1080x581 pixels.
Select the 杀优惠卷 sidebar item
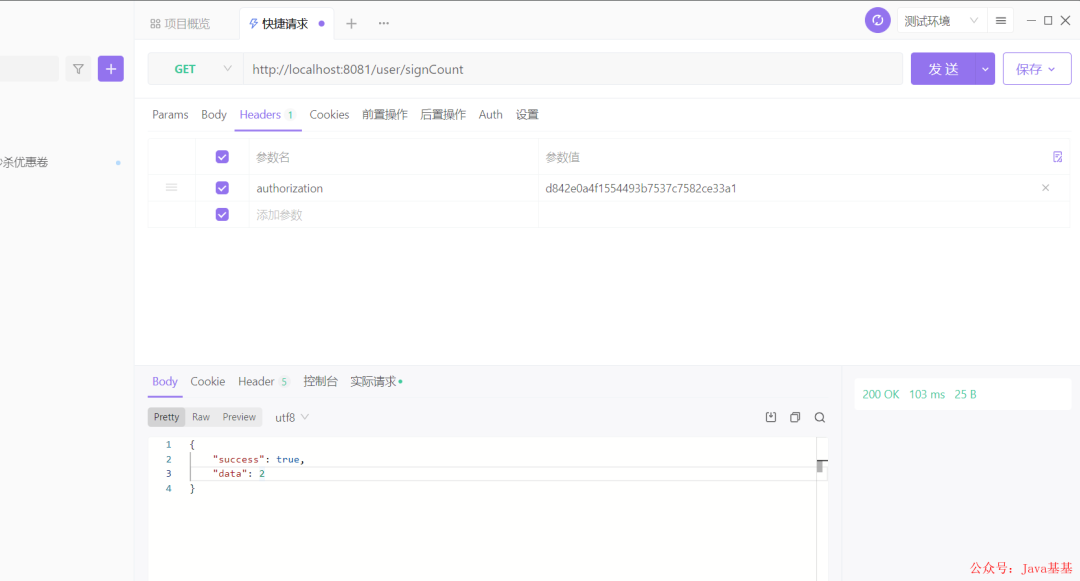tap(25, 162)
